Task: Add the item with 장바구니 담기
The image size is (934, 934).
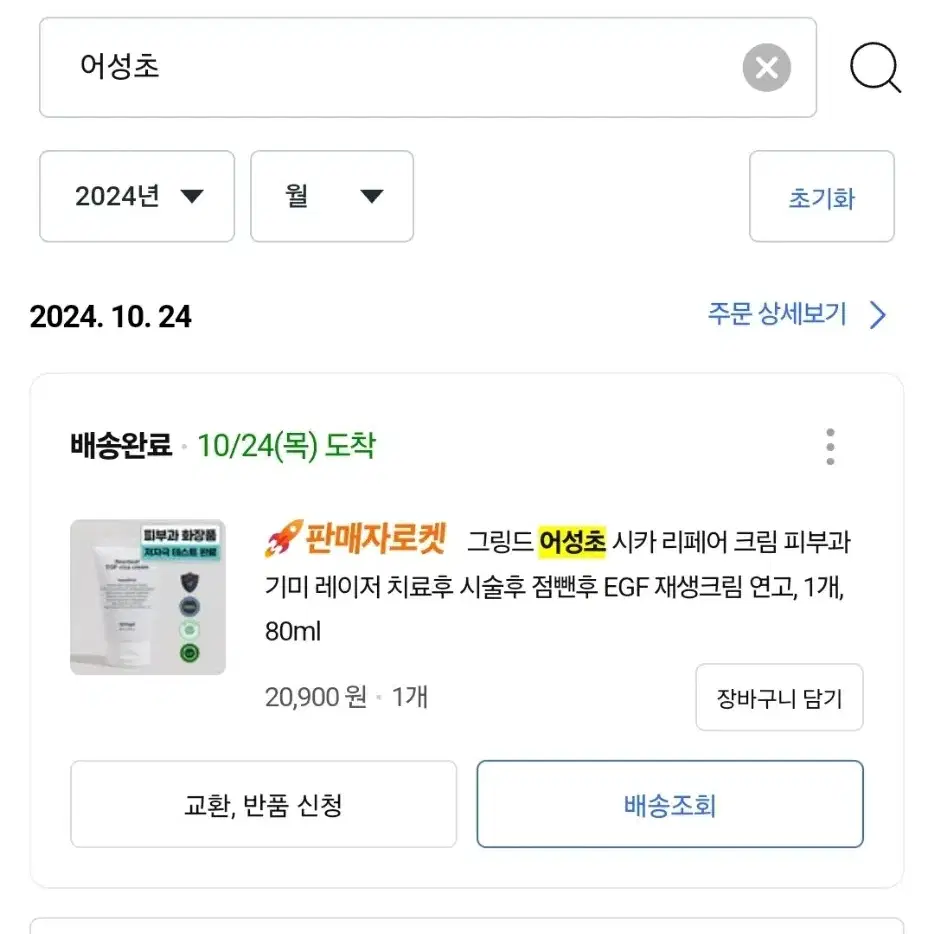Action: (779, 698)
